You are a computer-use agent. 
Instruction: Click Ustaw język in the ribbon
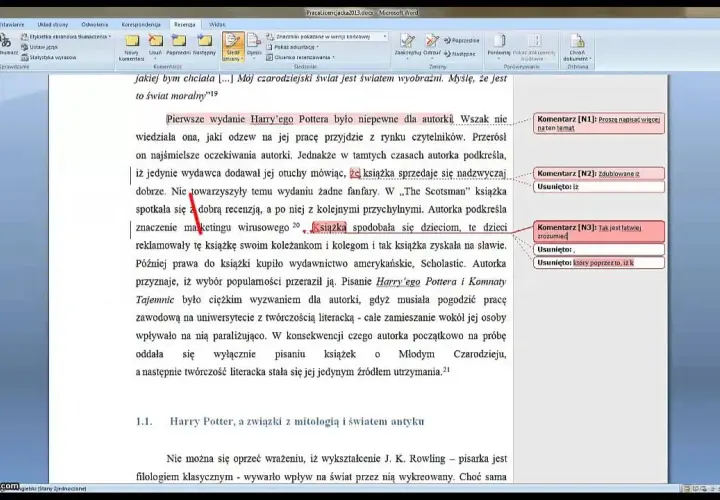point(40,47)
